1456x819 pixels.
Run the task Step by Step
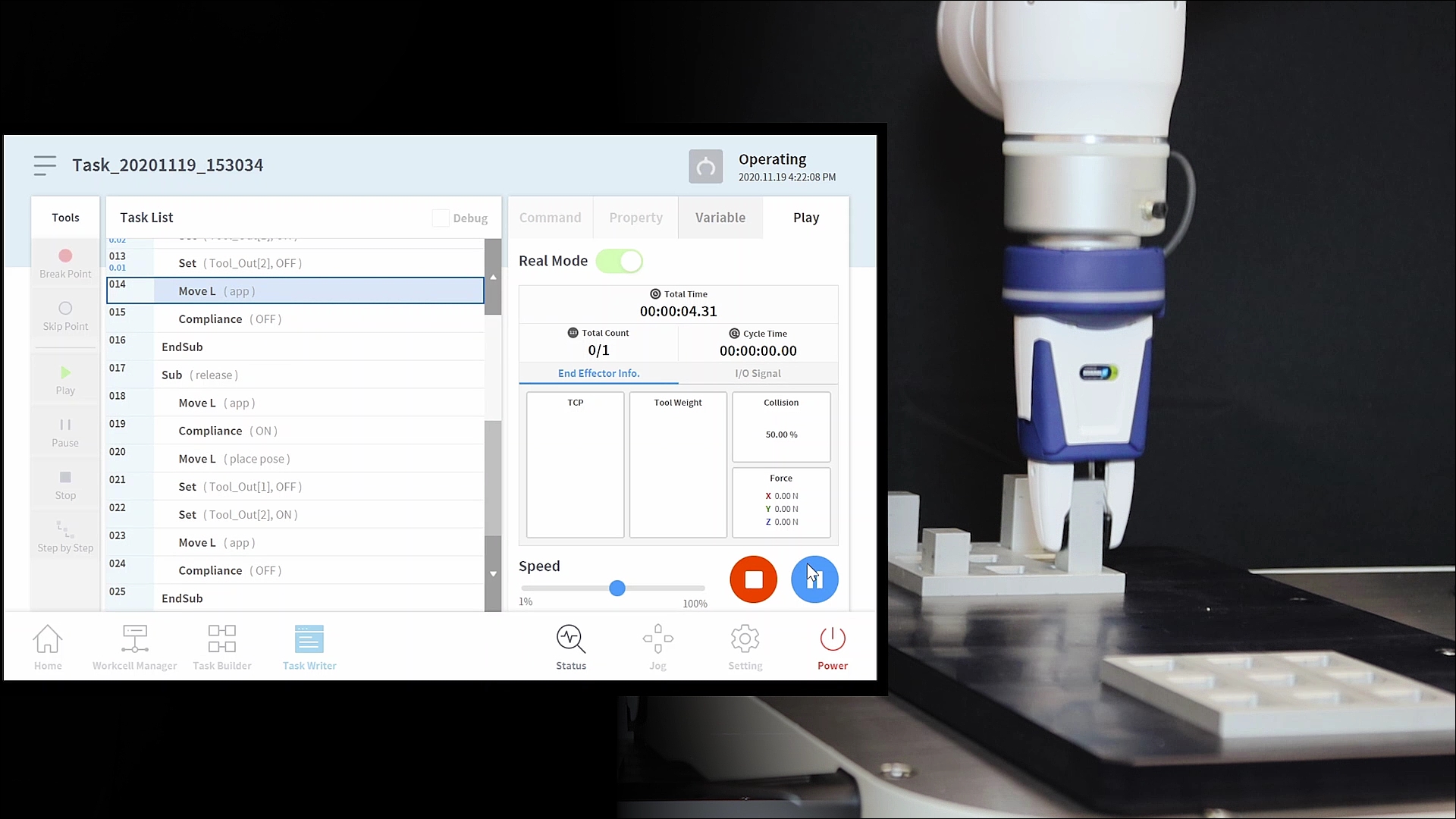[65, 537]
